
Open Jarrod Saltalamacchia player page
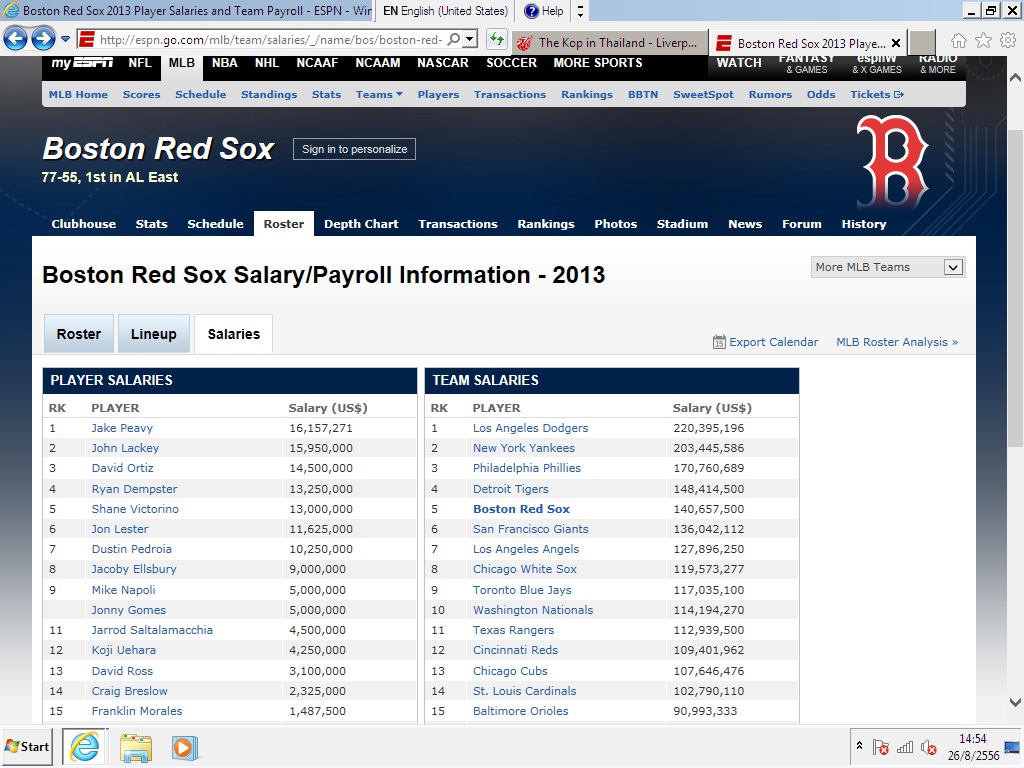(152, 630)
